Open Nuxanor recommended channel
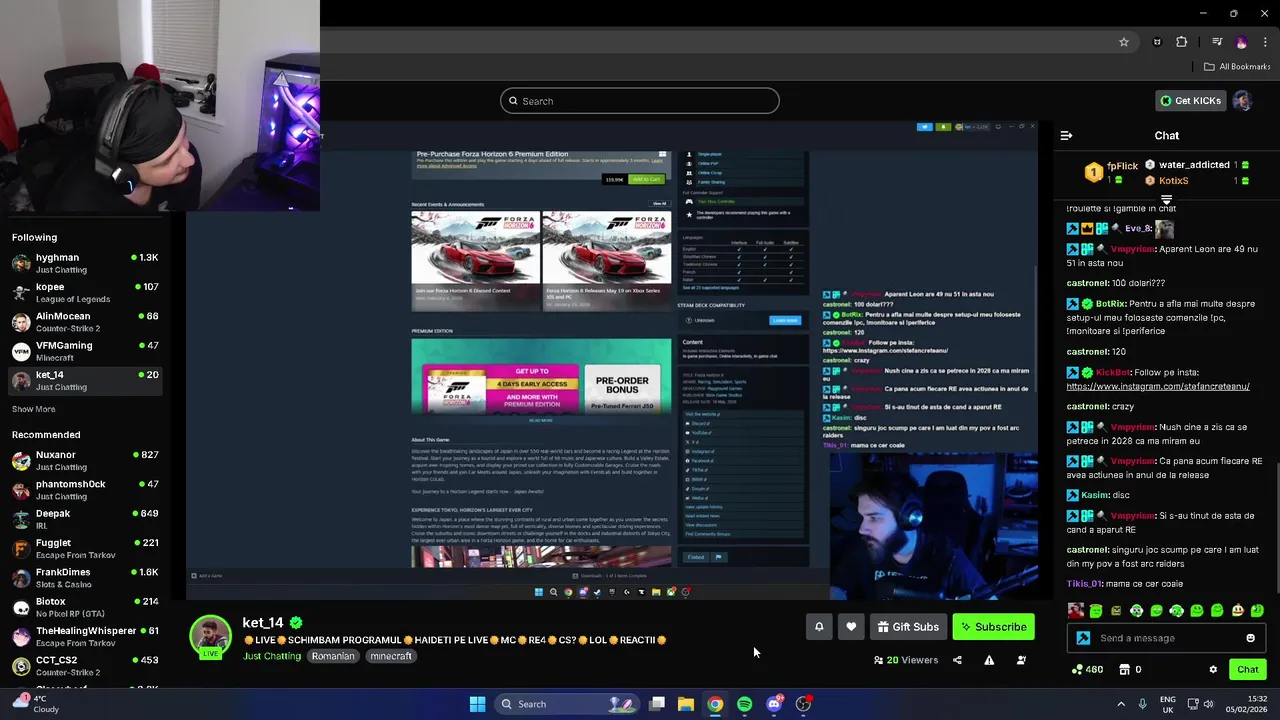The width and height of the screenshot is (1280, 720). point(85,460)
